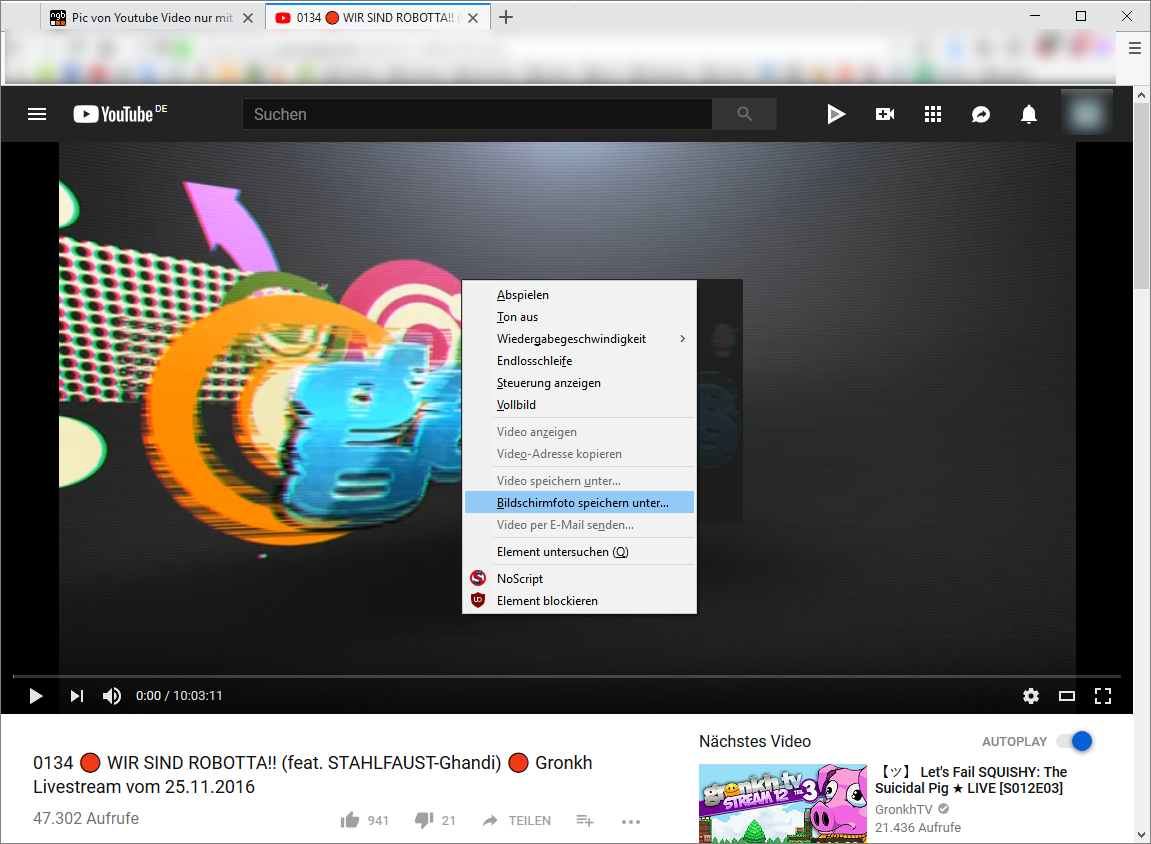The image size is (1151, 844).
Task: Open the notifications bell
Action: click(x=1028, y=114)
